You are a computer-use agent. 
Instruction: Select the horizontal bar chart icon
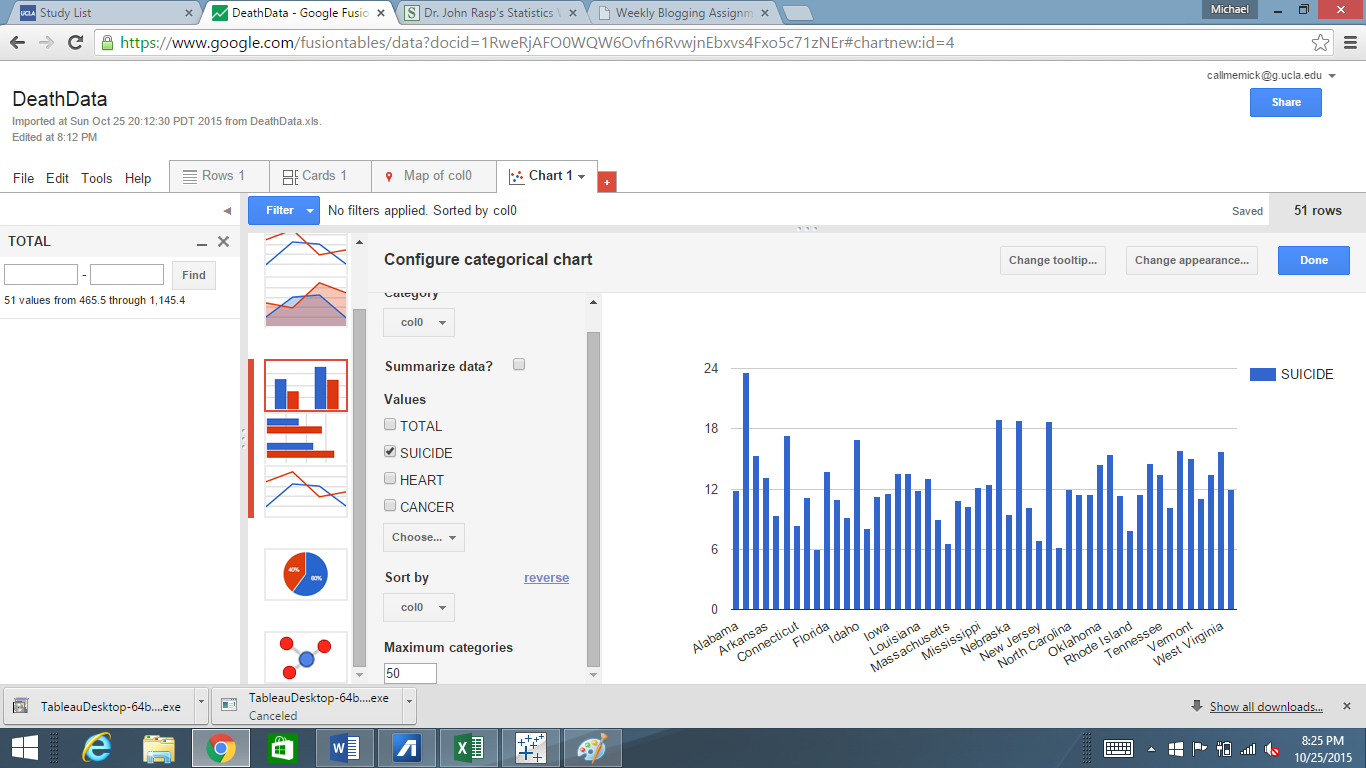[305, 438]
